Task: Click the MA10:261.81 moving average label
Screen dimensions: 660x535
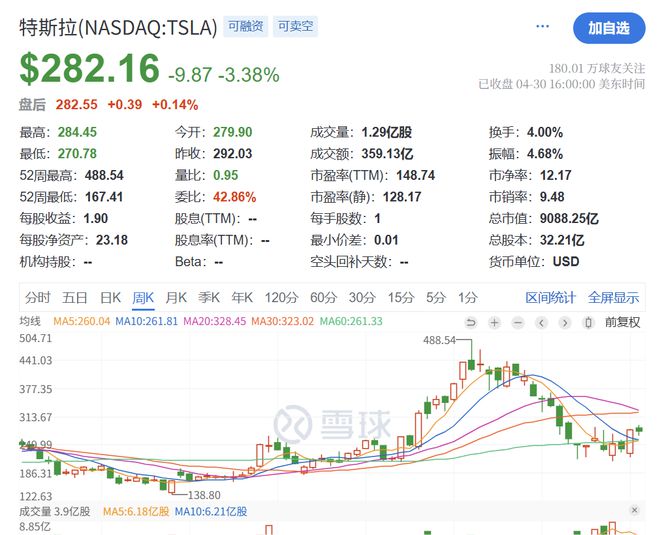Action: click(146, 322)
